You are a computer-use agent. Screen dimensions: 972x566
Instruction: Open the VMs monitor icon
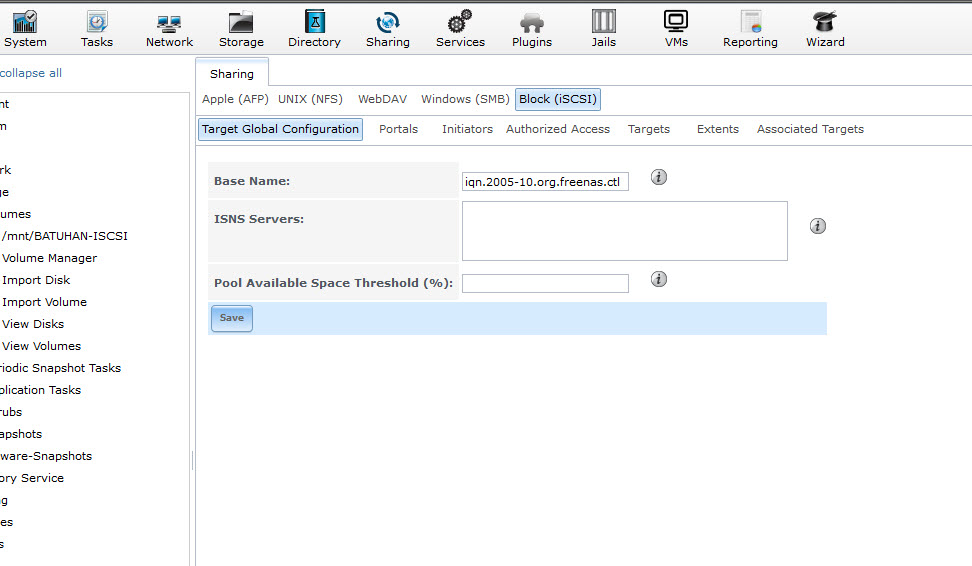(x=676, y=22)
